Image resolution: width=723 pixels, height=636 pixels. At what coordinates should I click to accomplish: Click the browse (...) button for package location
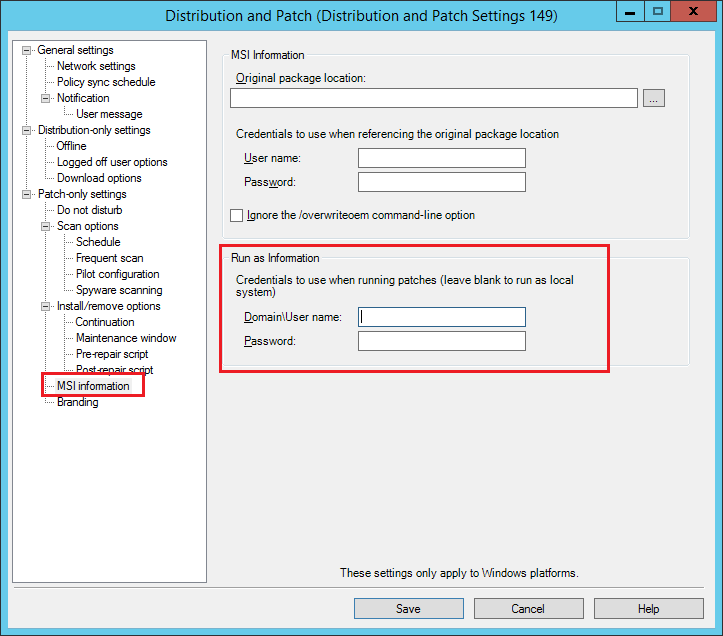[x=654, y=98]
